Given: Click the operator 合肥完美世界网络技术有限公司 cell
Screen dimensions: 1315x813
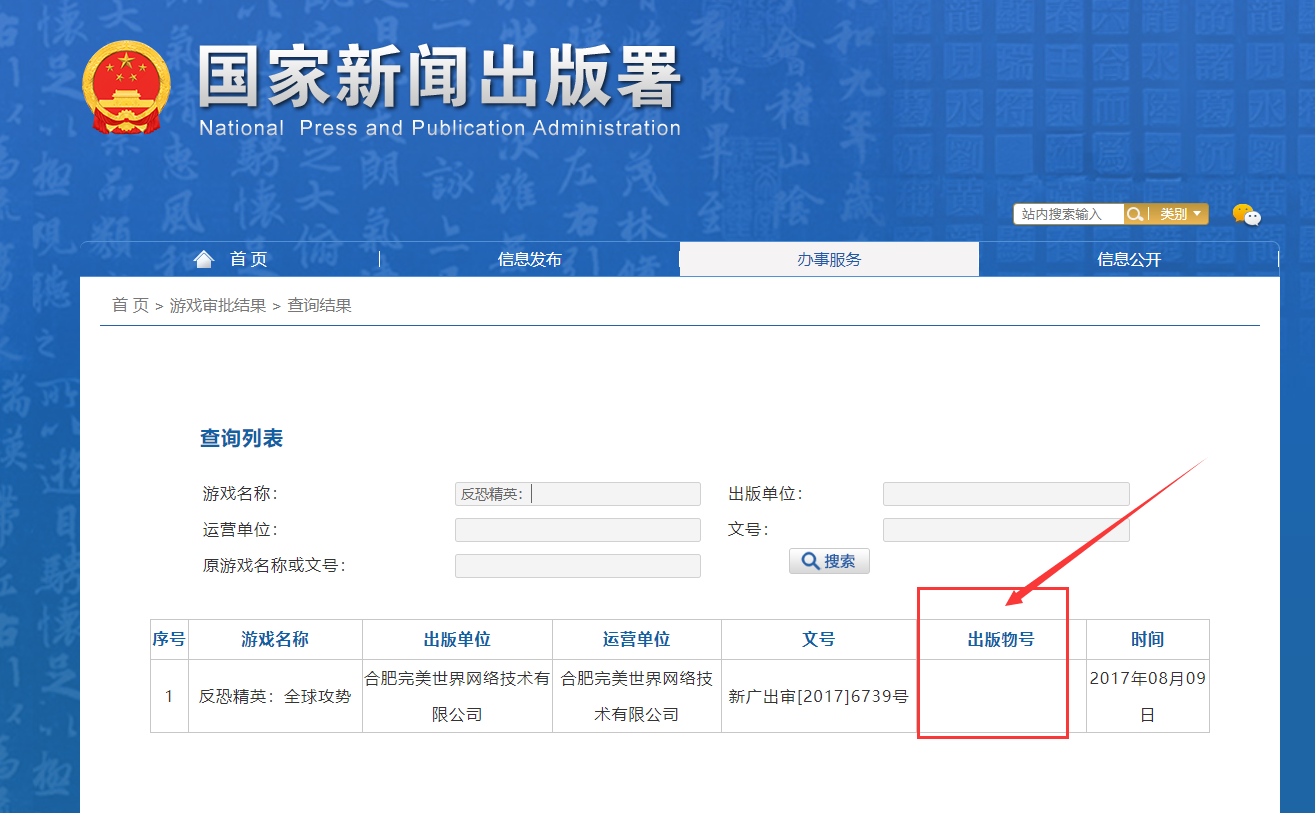Looking at the screenshot, I should 637,696.
